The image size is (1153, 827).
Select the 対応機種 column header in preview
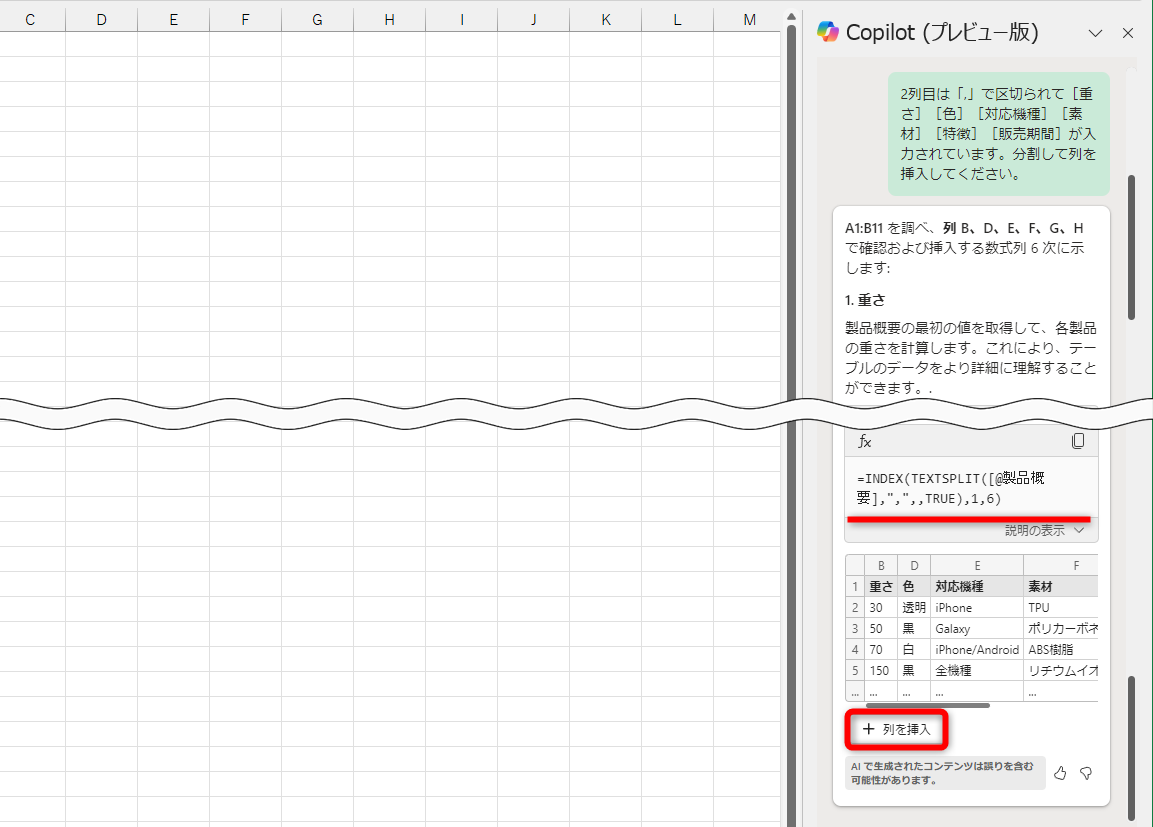coord(960,586)
